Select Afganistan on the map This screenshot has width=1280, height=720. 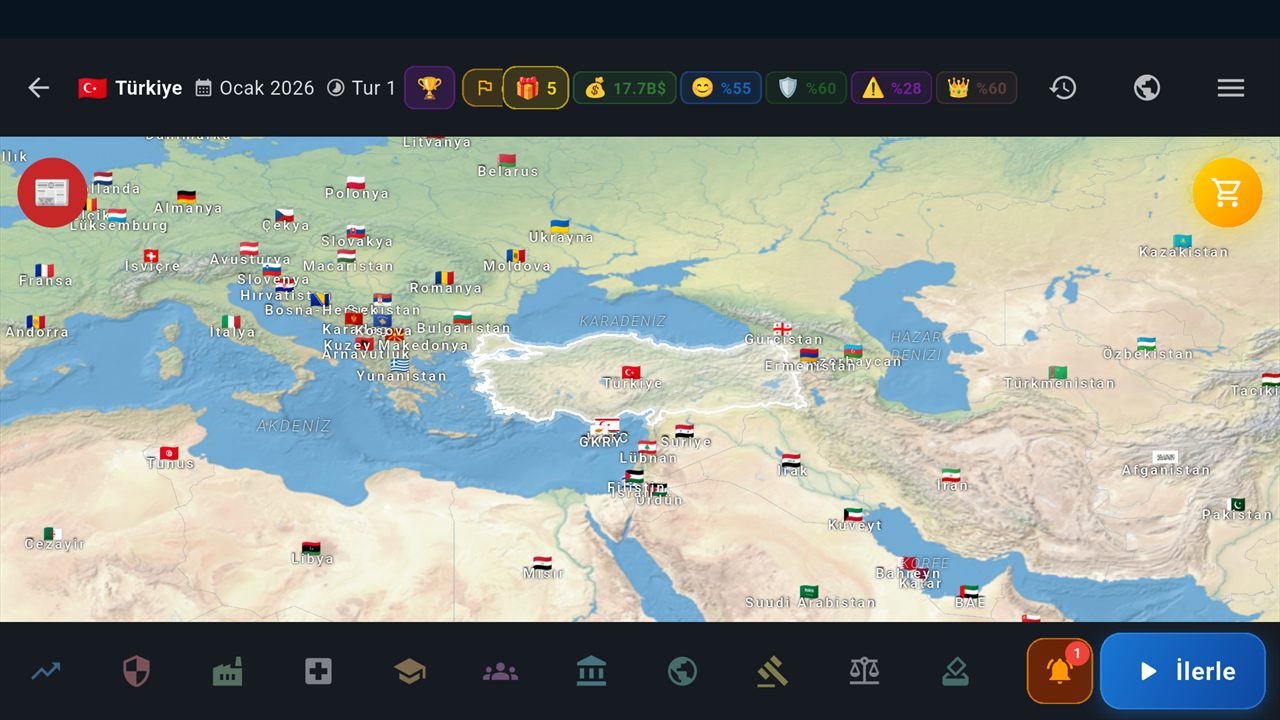1166,463
